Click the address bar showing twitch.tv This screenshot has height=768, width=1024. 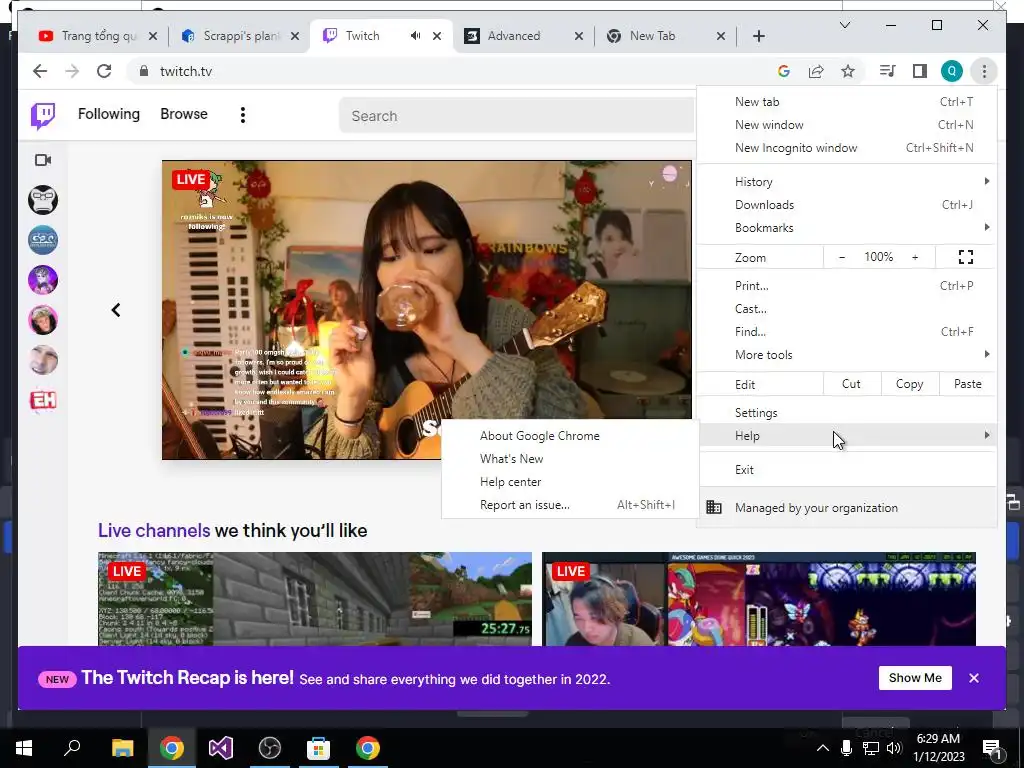pyautogui.click(x=451, y=71)
